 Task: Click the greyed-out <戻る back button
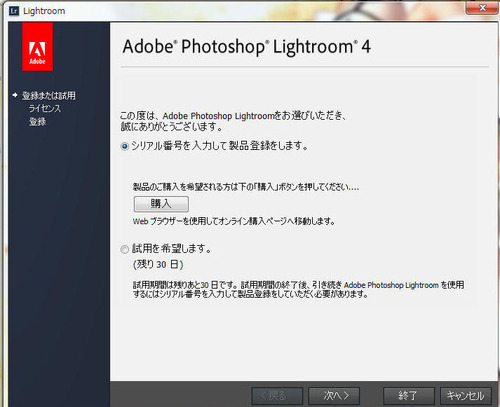(x=277, y=396)
